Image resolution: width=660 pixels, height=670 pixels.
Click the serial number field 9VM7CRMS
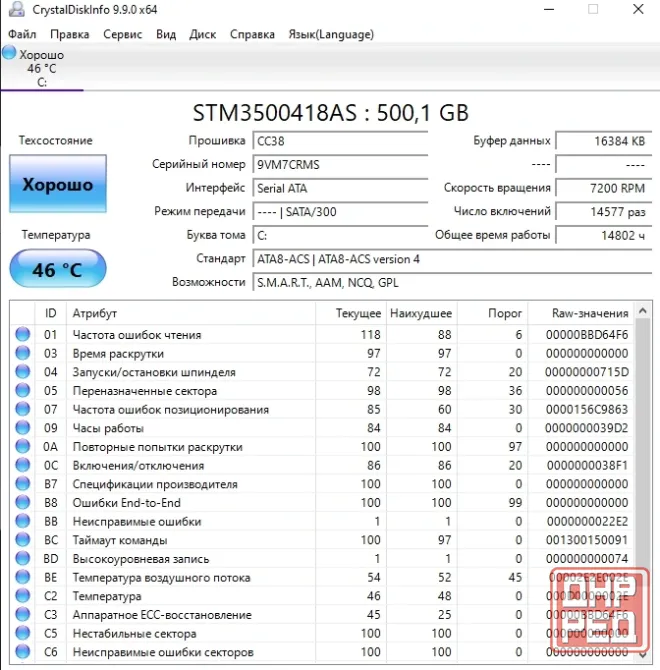coord(340,165)
